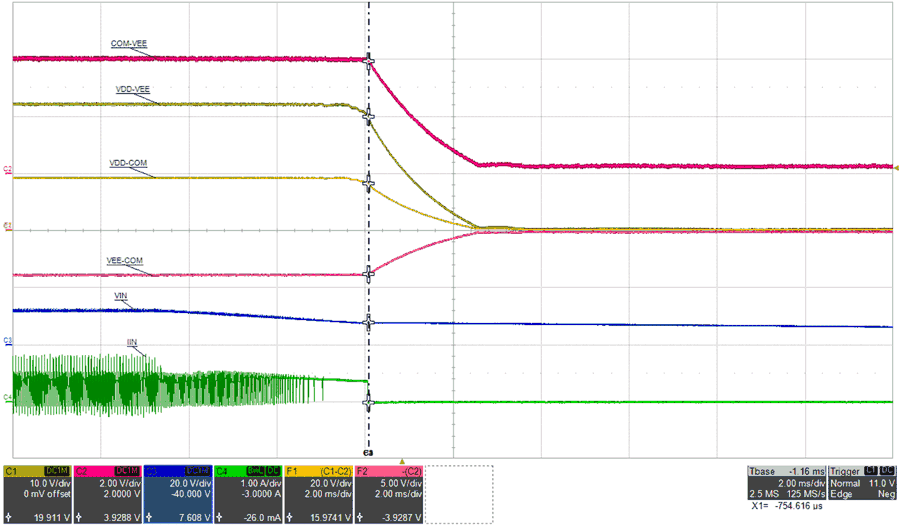Click the cursor marker on COM-VEE trace
This screenshot has height=525, width=900.
(368, 60)
